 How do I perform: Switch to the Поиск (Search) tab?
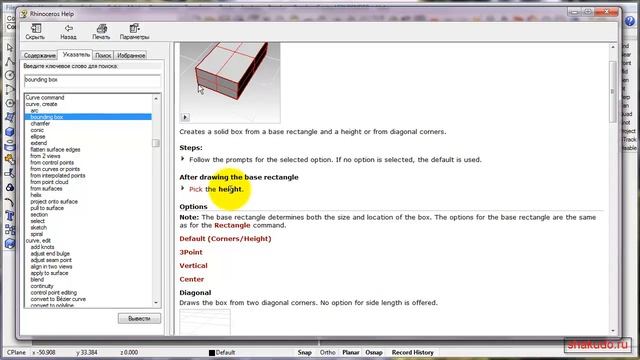point(103,56)
